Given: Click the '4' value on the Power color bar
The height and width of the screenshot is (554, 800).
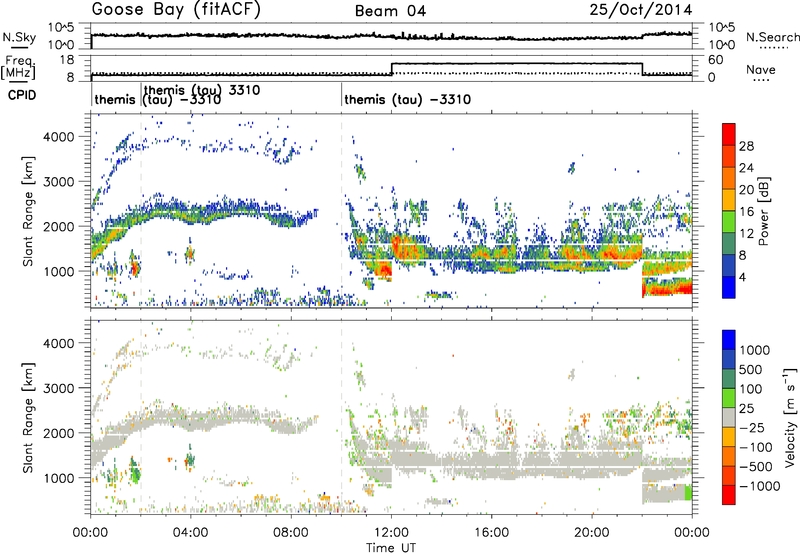Looking at the screenshot, I should [743, 277].
